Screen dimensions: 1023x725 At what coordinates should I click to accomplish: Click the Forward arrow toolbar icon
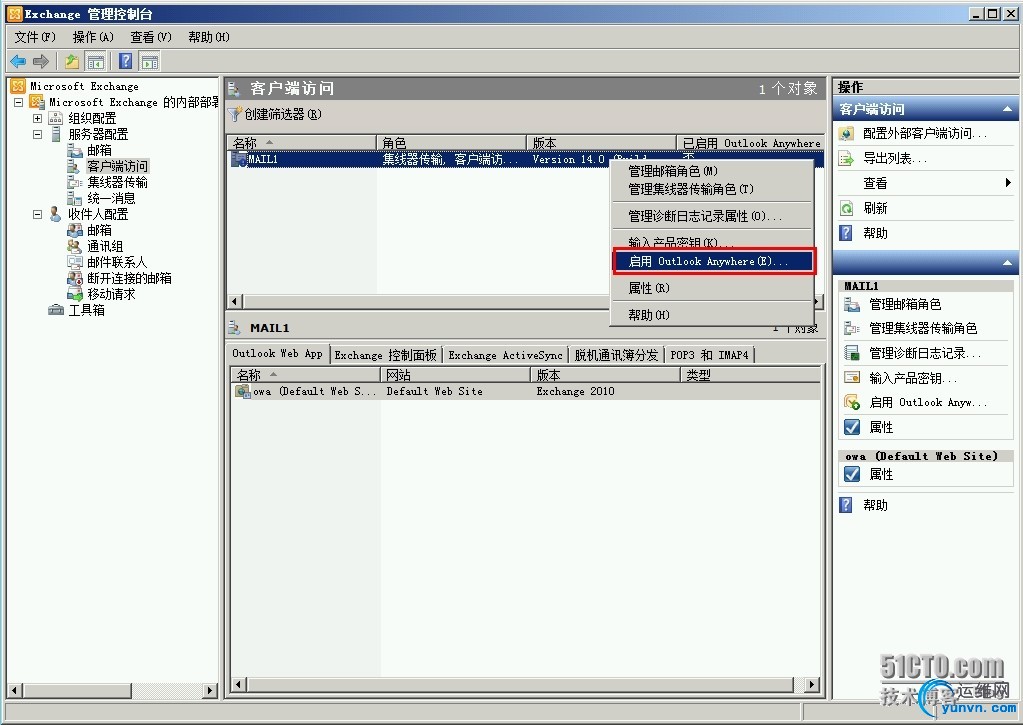41,61
